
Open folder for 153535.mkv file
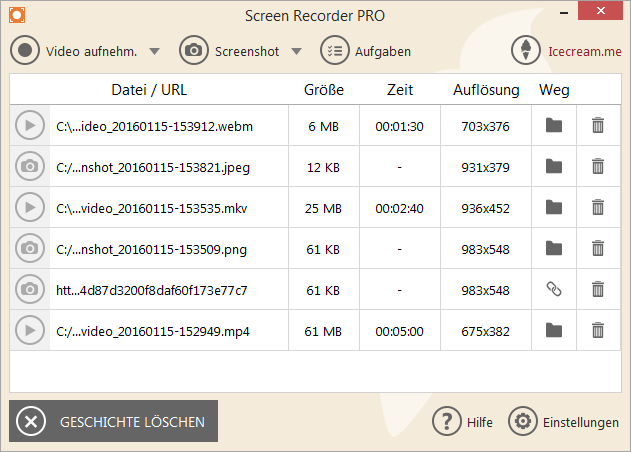tap(554, 207)
